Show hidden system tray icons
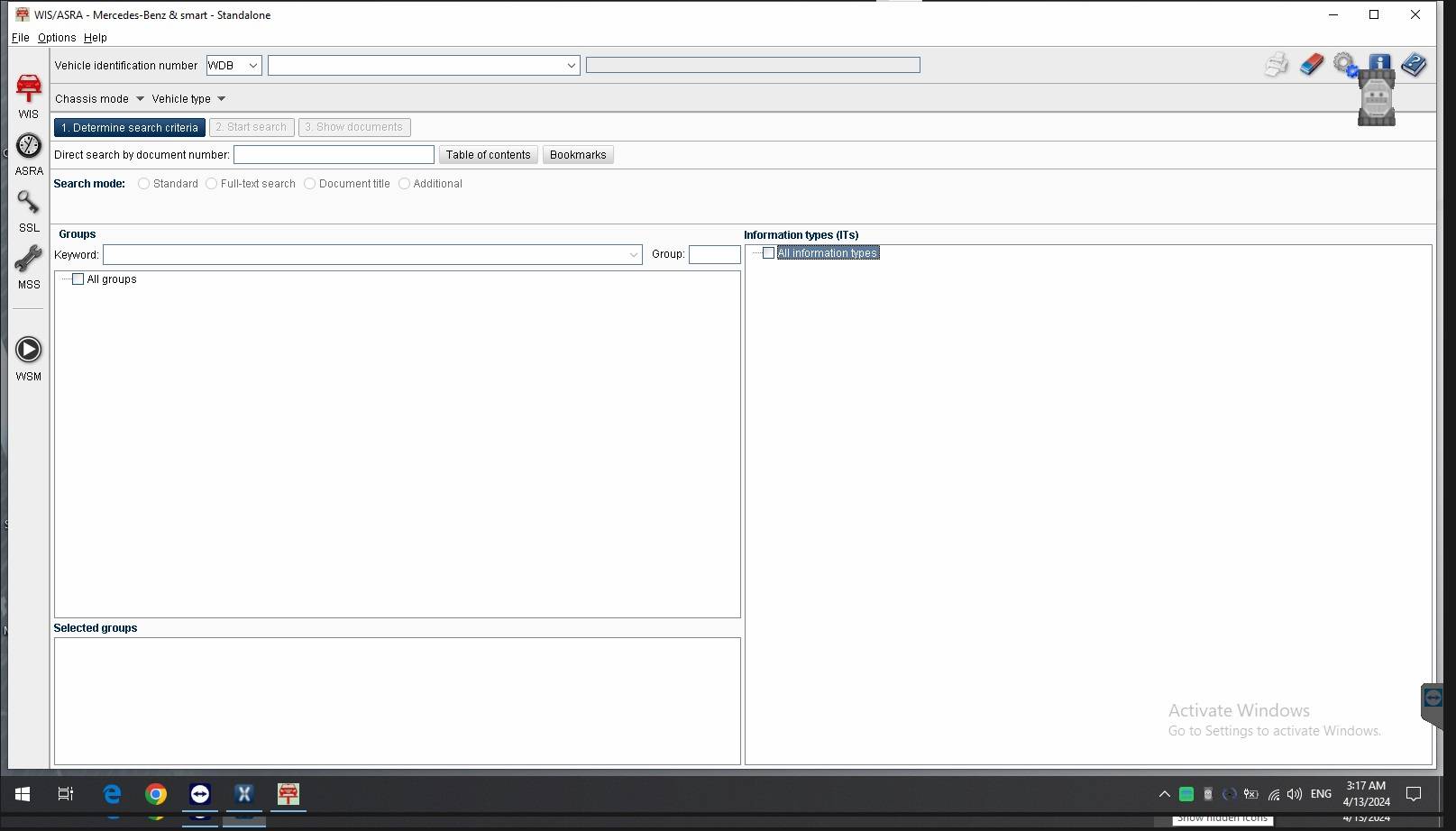The height and width of the screenshot is (831, 1456). 1165,794
